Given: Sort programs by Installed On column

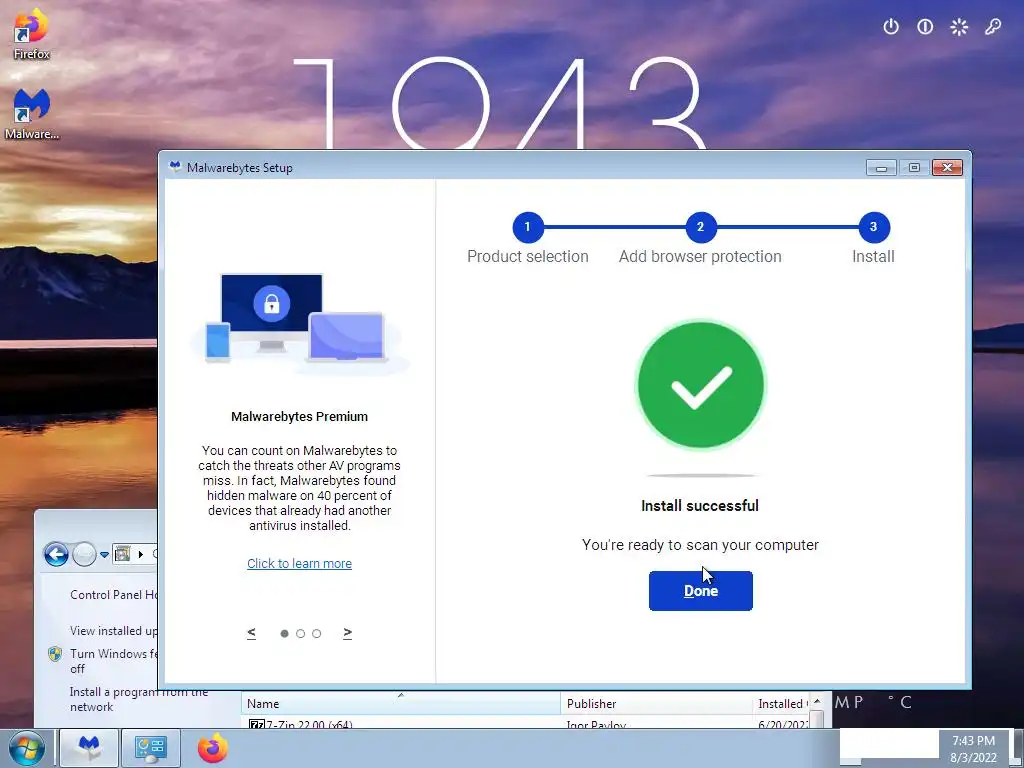Looking at the screenshot, I should [x=781, y=703].
